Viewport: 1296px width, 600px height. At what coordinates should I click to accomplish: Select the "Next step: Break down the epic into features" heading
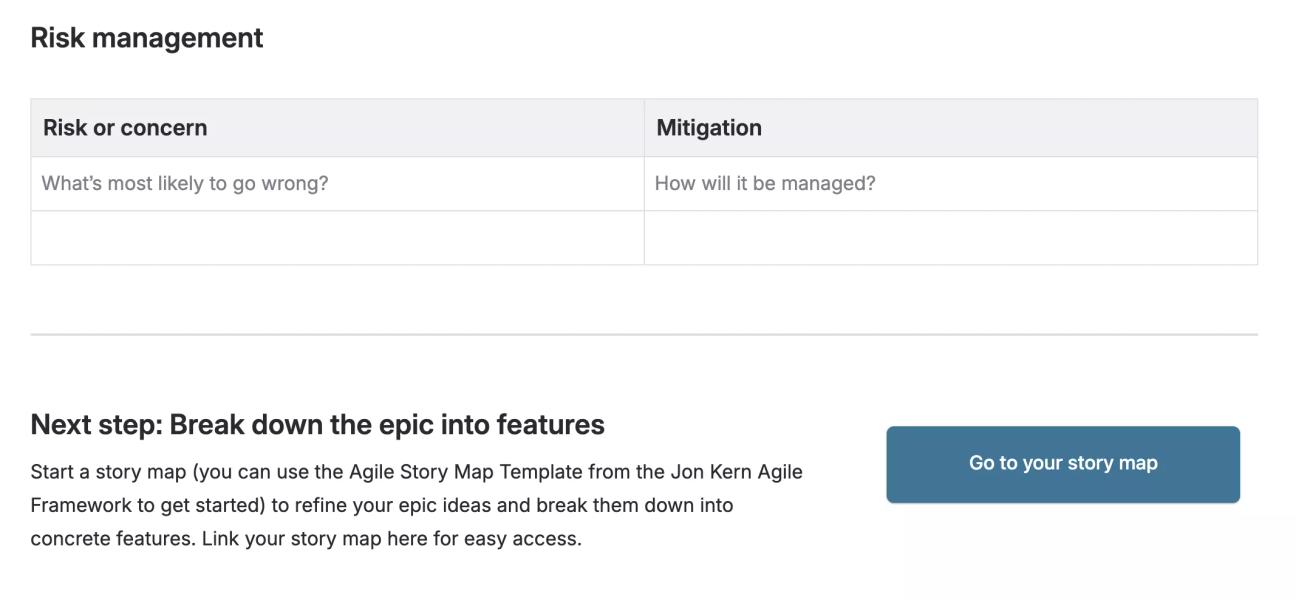(x=317, y=424)
